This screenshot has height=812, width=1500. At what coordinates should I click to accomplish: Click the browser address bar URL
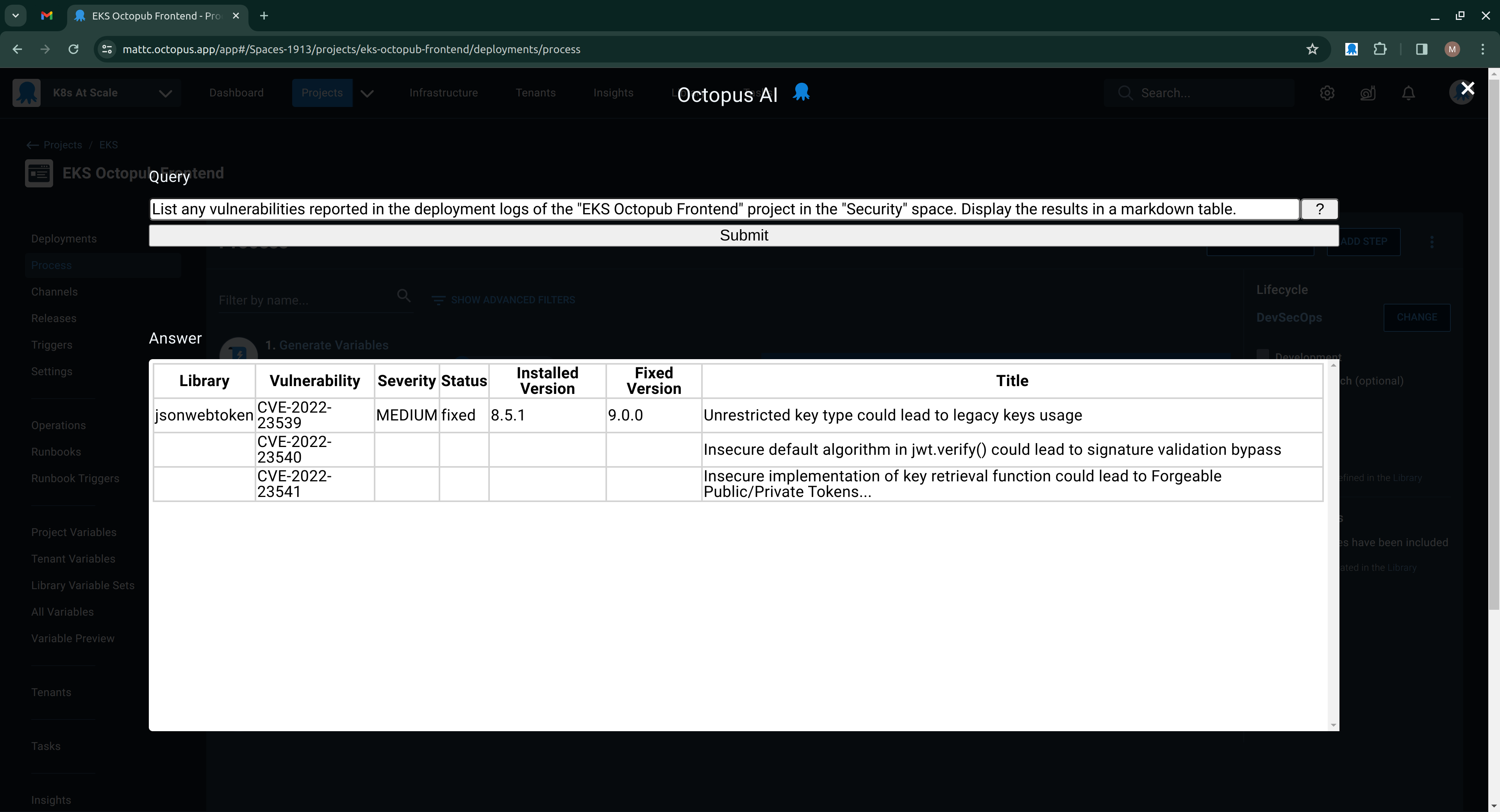click(x=351, y=50)
